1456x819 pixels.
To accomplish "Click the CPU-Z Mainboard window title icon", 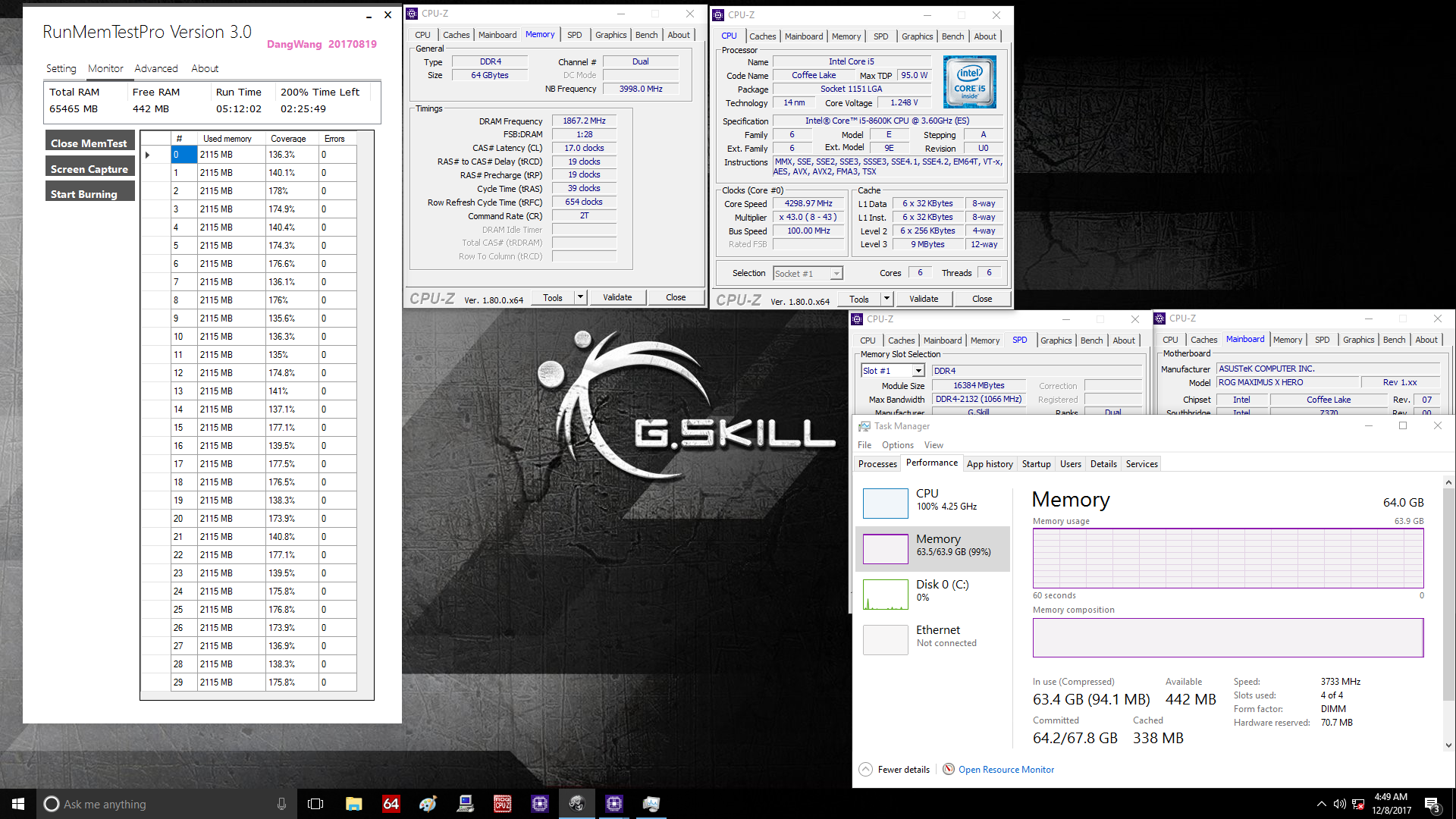I will (1159, 318).
